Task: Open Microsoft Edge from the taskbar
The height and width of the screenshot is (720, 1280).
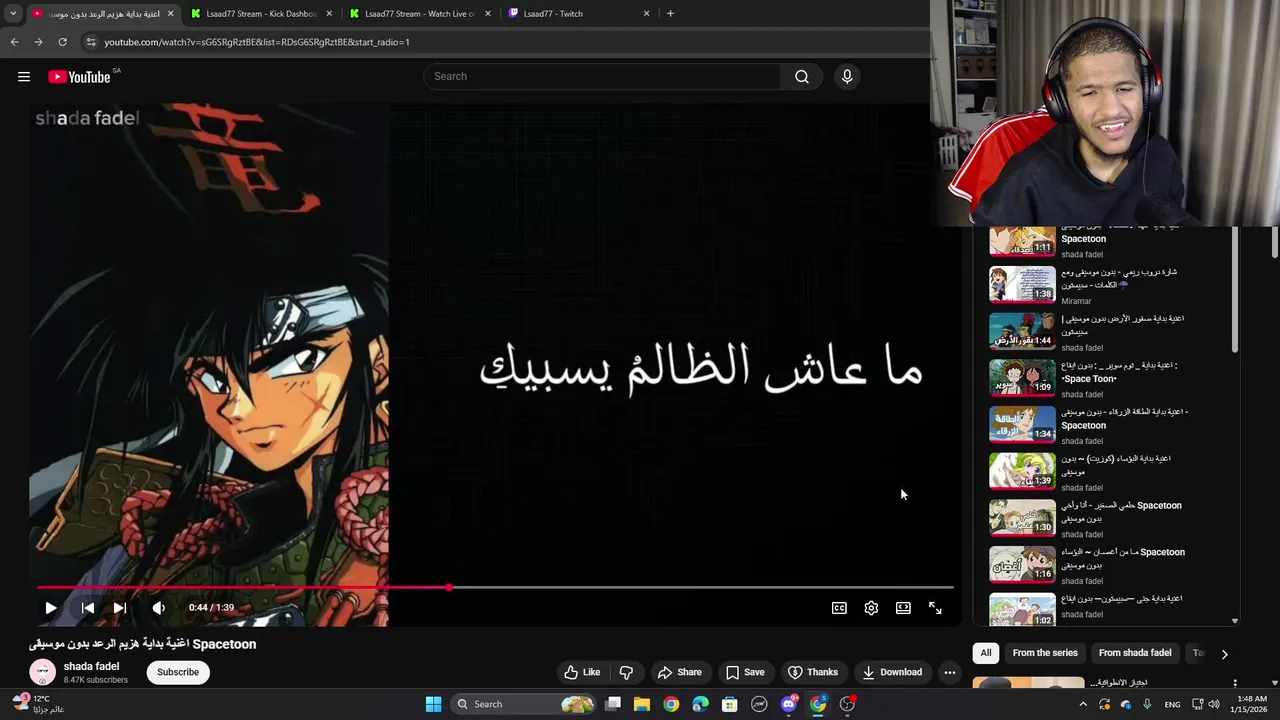Action: [700, 704]
